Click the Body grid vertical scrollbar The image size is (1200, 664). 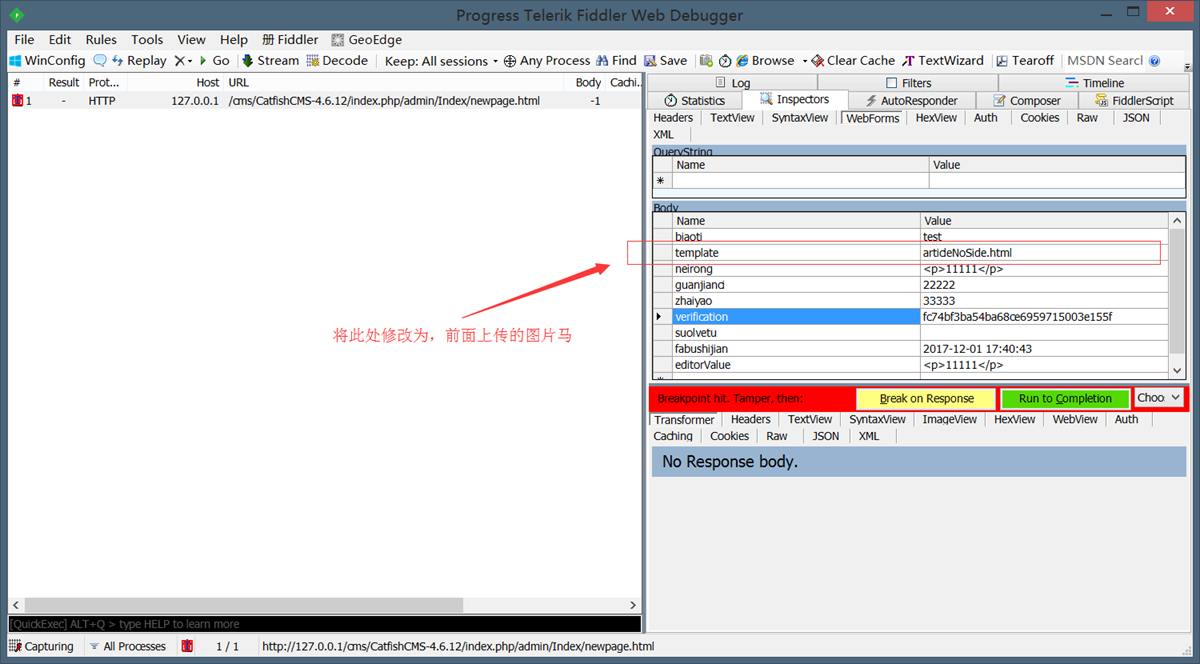click(x=1176, y=293)
